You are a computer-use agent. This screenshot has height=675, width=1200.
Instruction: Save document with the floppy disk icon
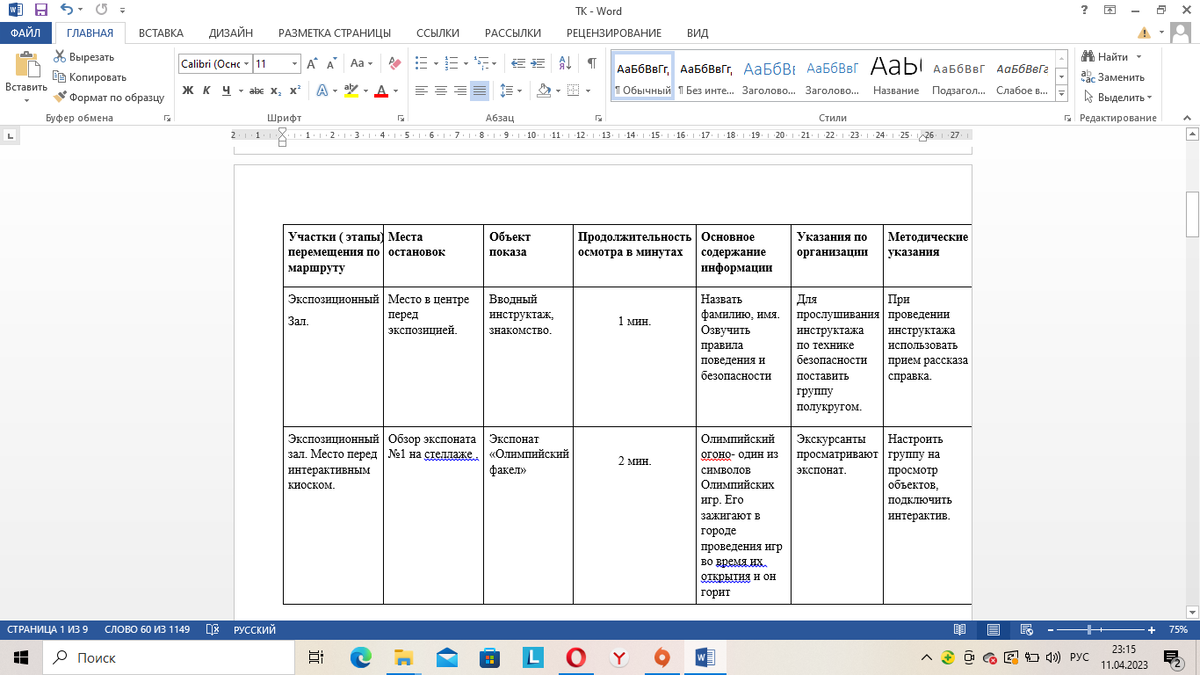click(41, 11)
